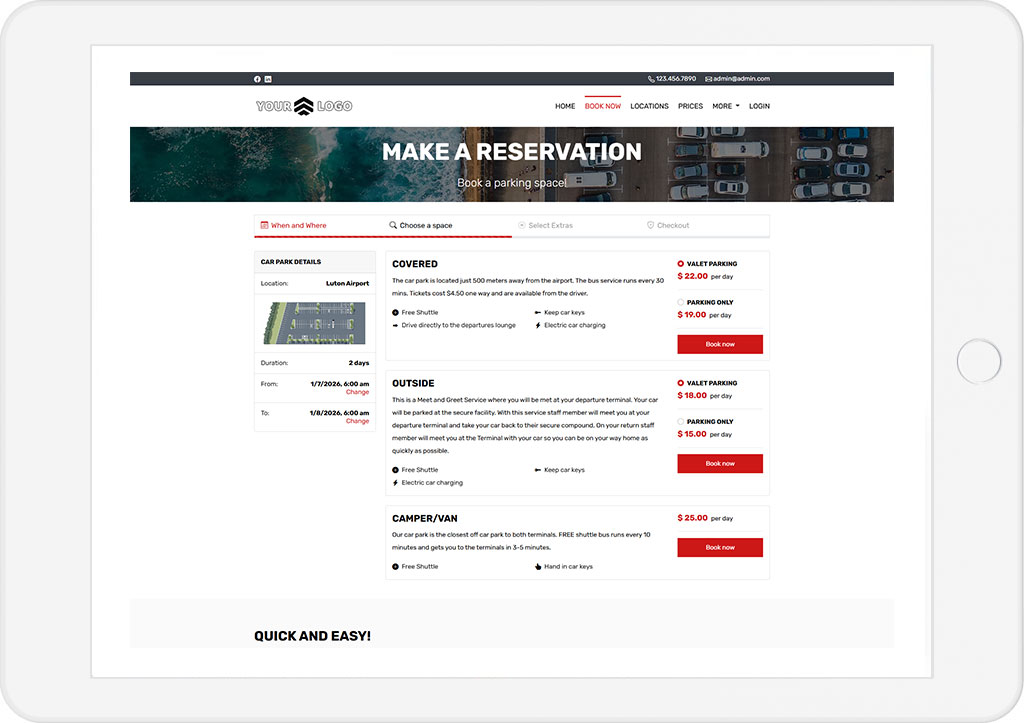Select Valet Parking for Outside car park
The width and height of the screenshot is (1024, 723).
pyautogui.click(x=681, y=383)
